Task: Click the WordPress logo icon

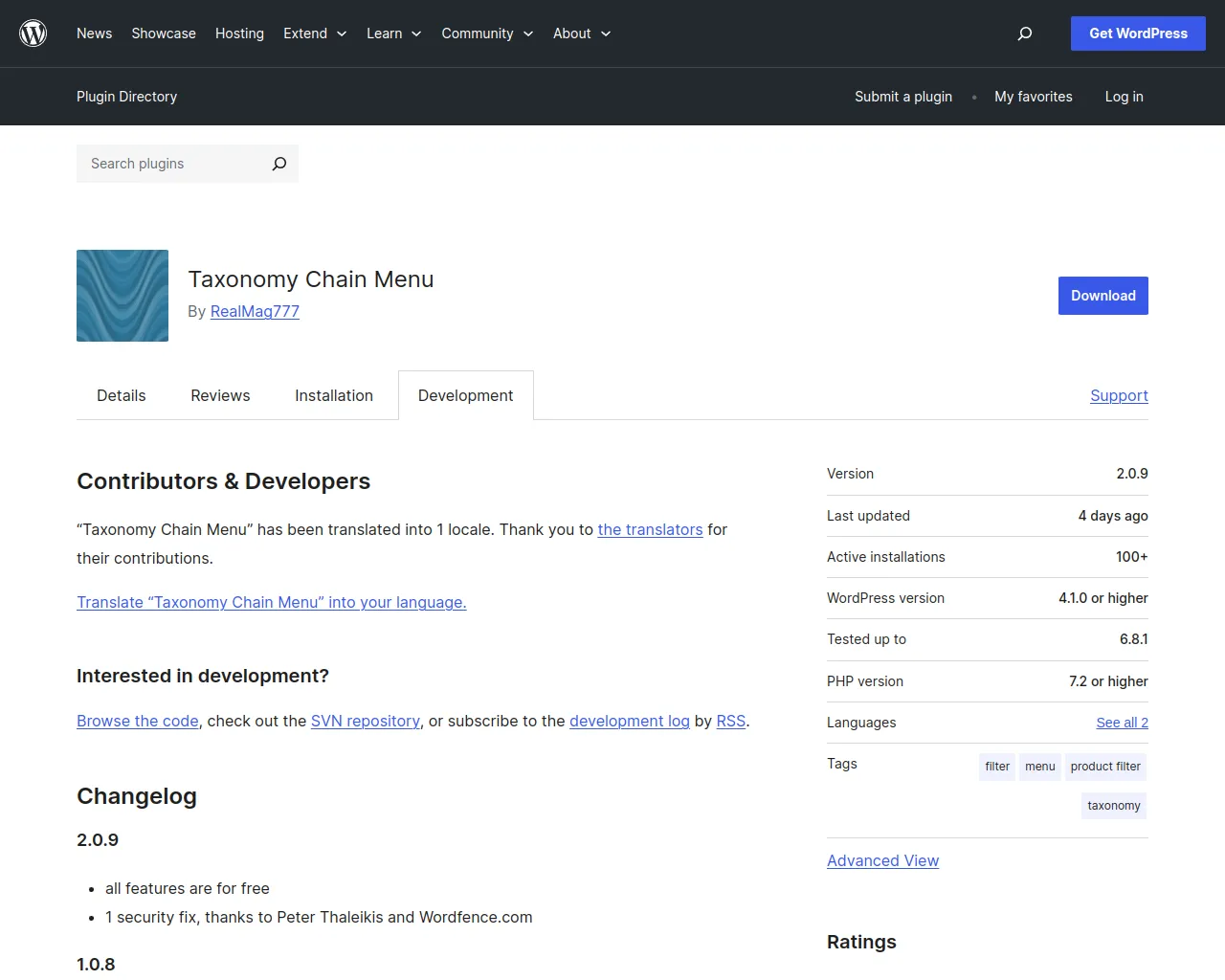Action: 33,33
